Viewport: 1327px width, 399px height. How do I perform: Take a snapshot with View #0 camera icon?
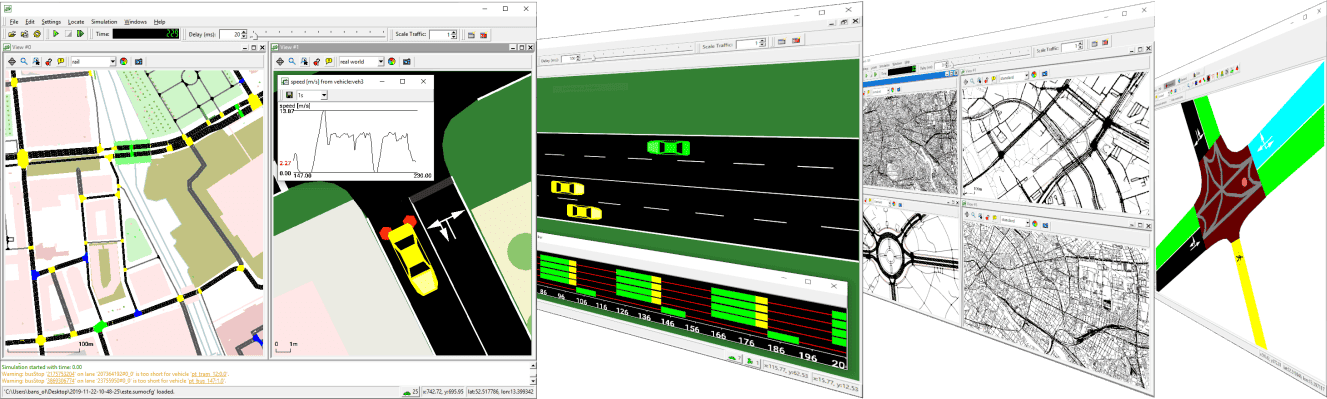[139, 61]
